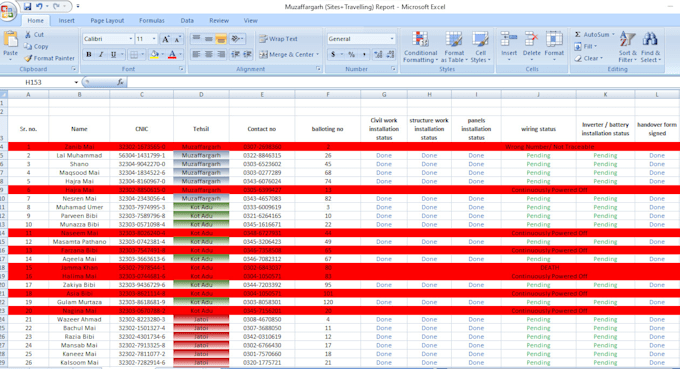This screenshot has height=369, width=680.
Task: Select the cell containing Lal Muhammad
Action: [79, 155]
